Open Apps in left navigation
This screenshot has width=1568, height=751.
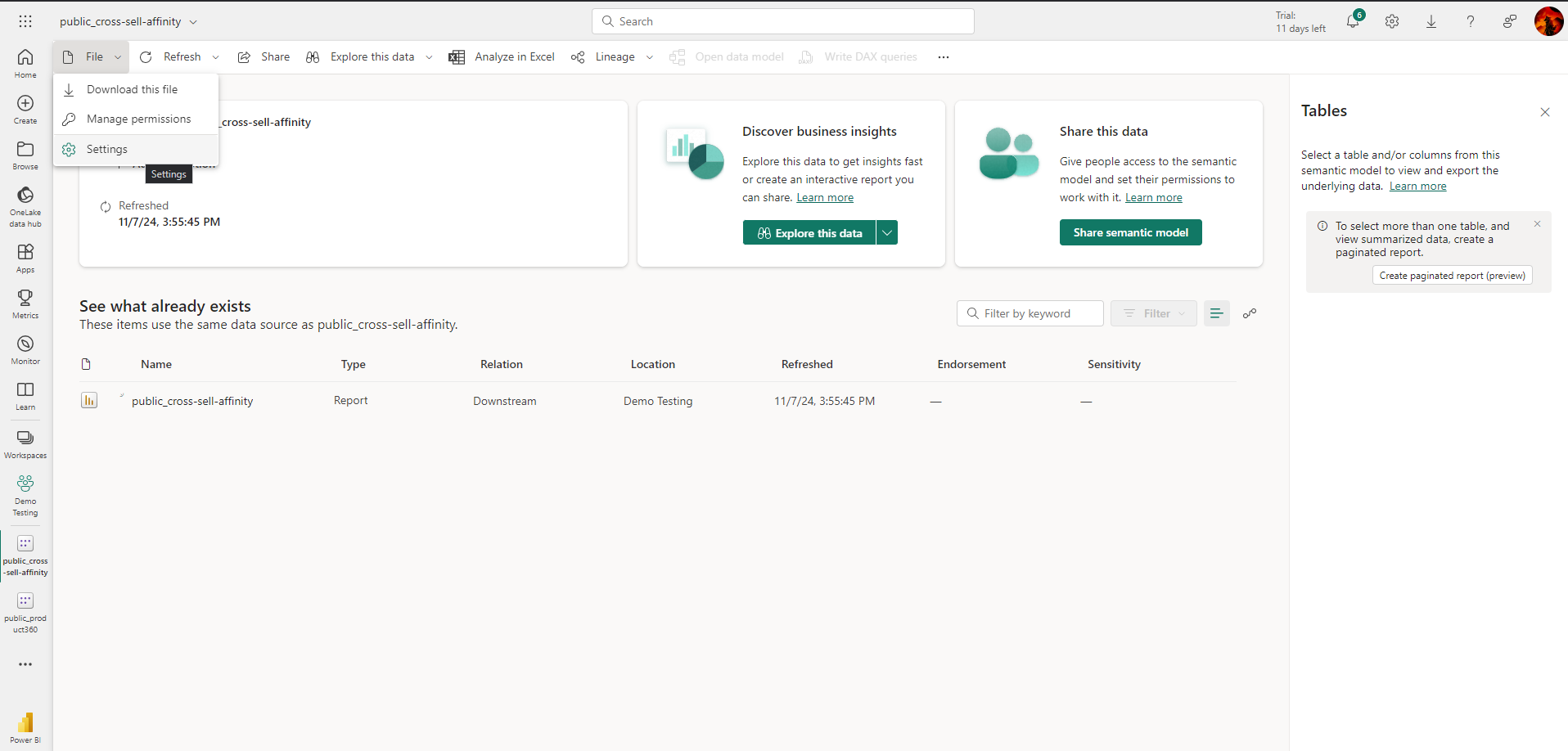click(x=25, y=258)
